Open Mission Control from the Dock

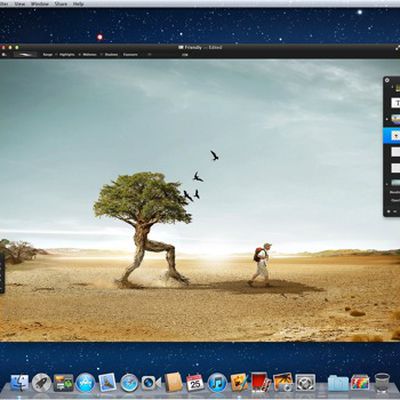(x=63, y=383)
